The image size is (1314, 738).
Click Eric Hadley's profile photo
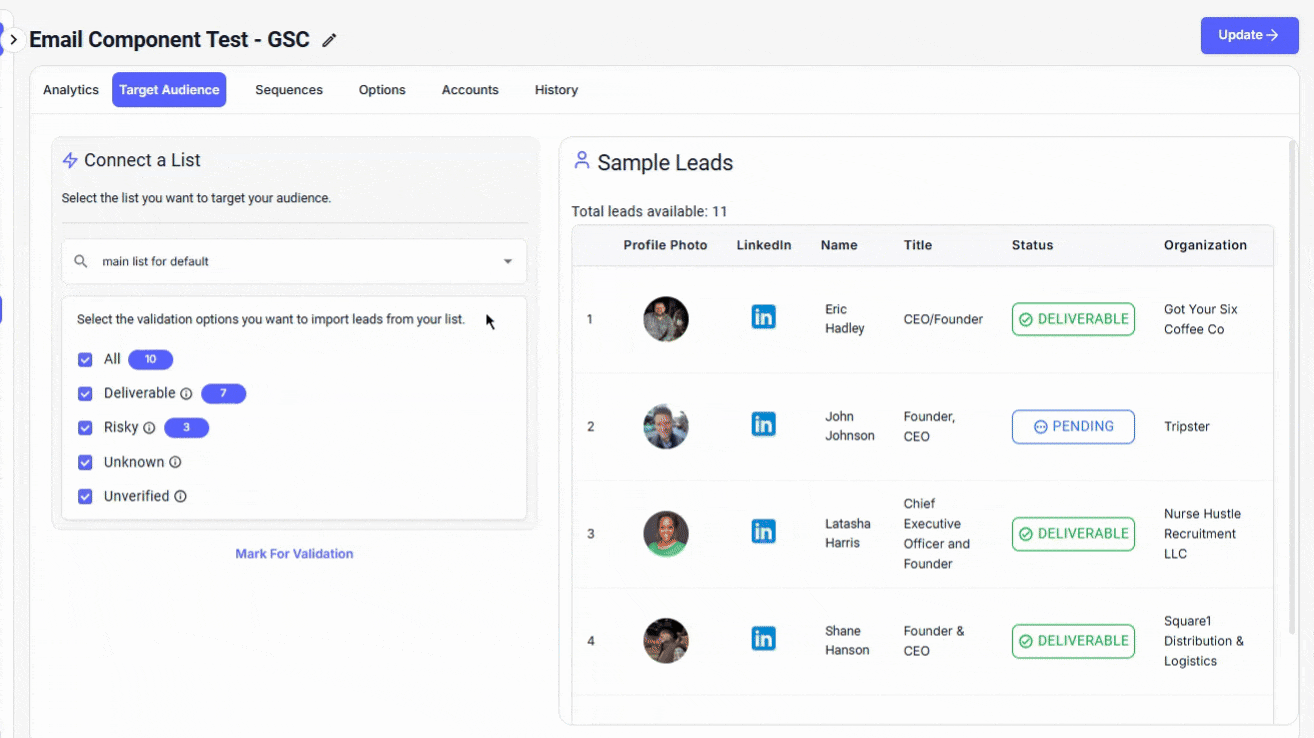coord(666,319)
